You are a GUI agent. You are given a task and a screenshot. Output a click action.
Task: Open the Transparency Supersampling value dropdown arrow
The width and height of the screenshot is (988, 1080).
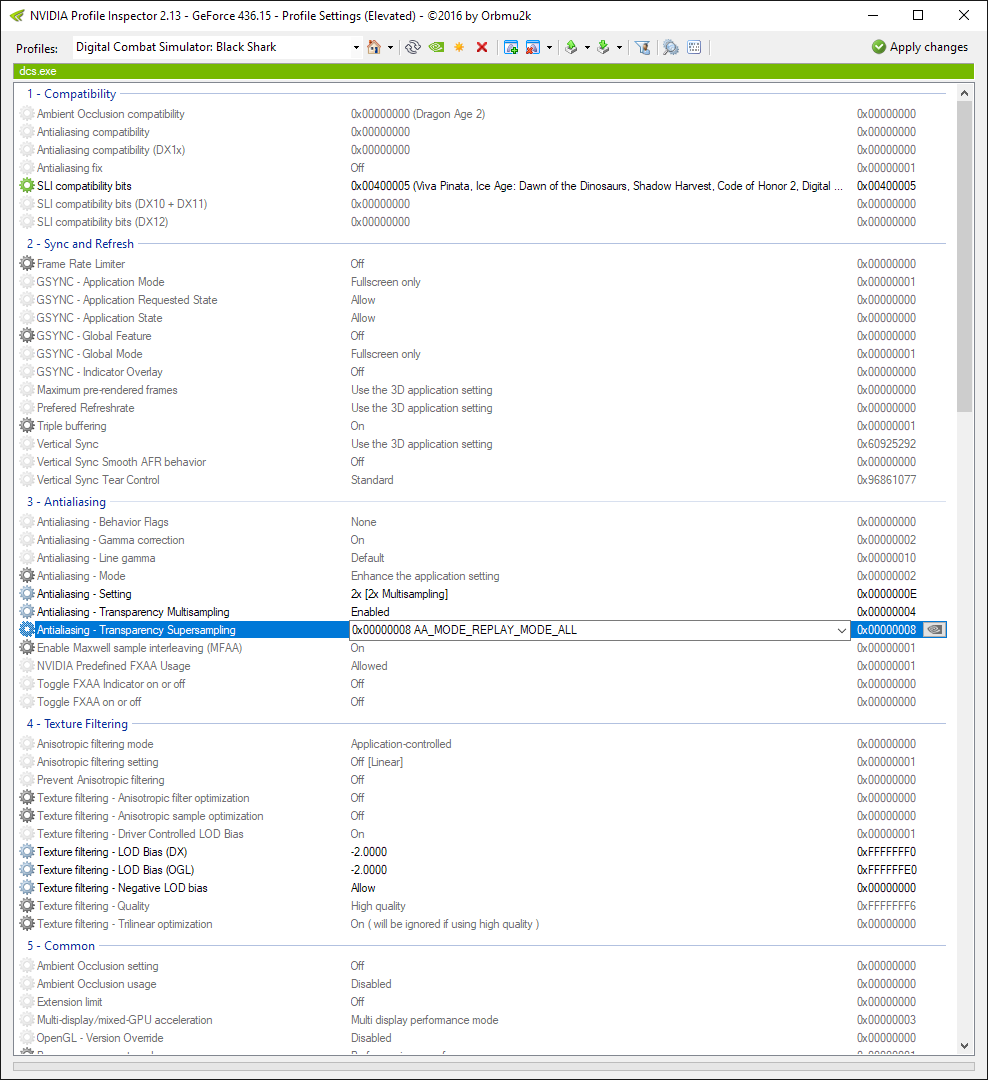pos(841,630)
